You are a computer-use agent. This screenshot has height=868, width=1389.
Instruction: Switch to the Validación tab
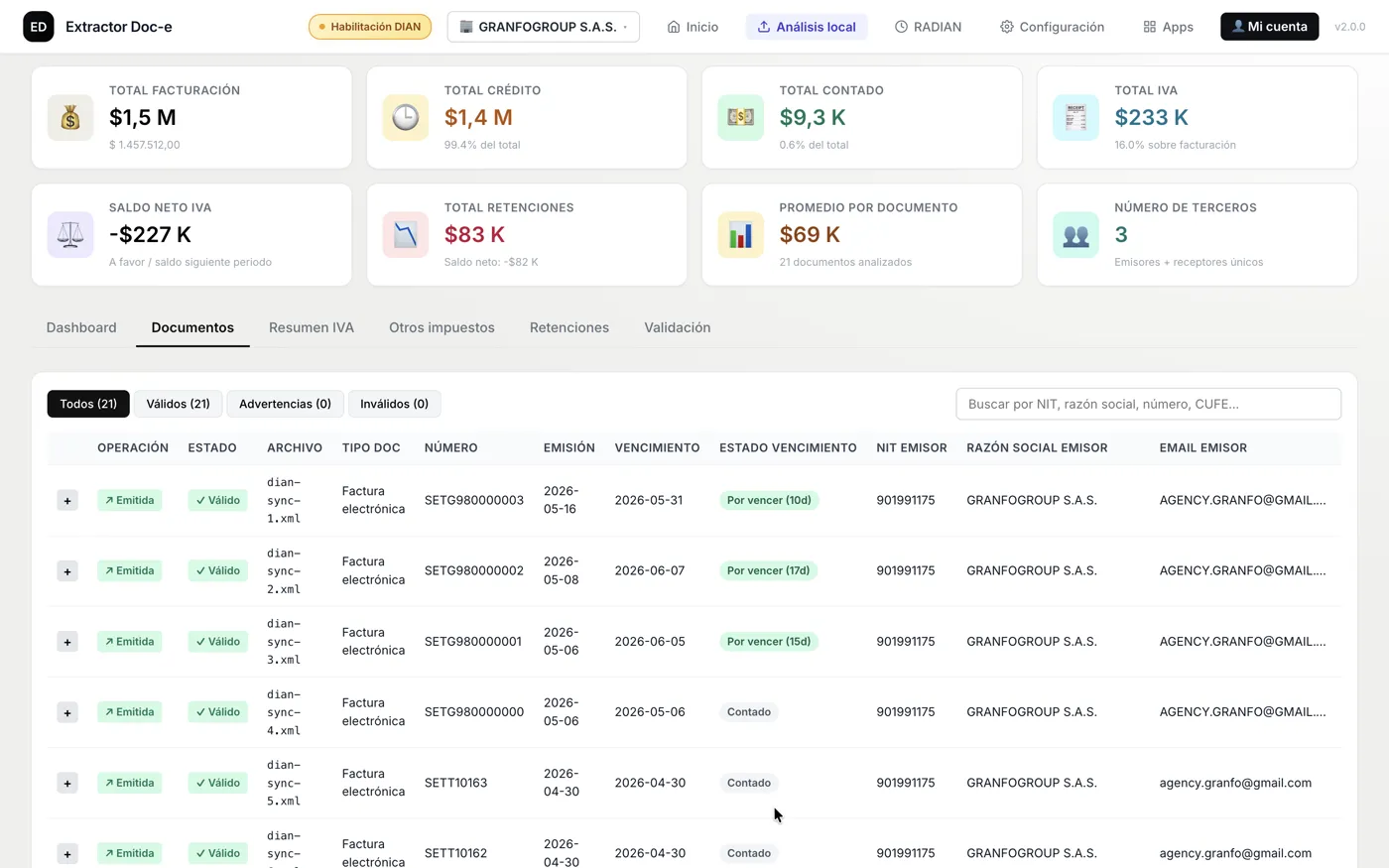click(678, 327)
